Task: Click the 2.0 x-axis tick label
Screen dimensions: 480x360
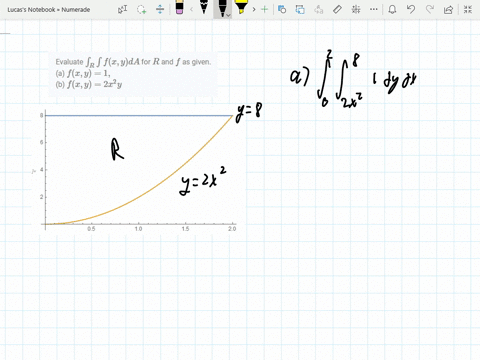Action: click(232, 229)
